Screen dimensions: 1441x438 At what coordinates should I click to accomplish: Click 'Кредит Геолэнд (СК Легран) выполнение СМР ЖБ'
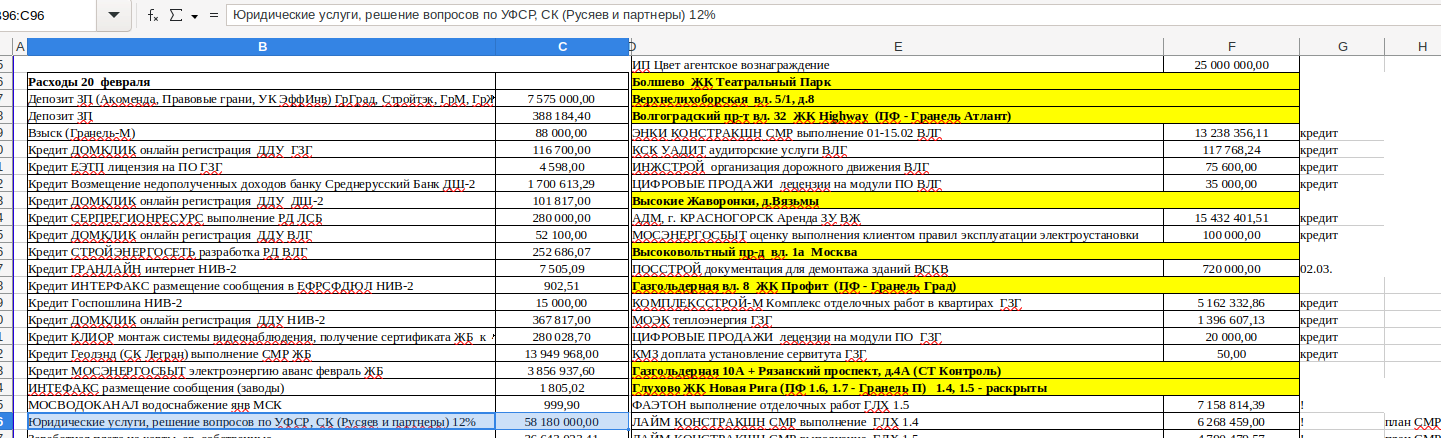[x=261, y=354]
